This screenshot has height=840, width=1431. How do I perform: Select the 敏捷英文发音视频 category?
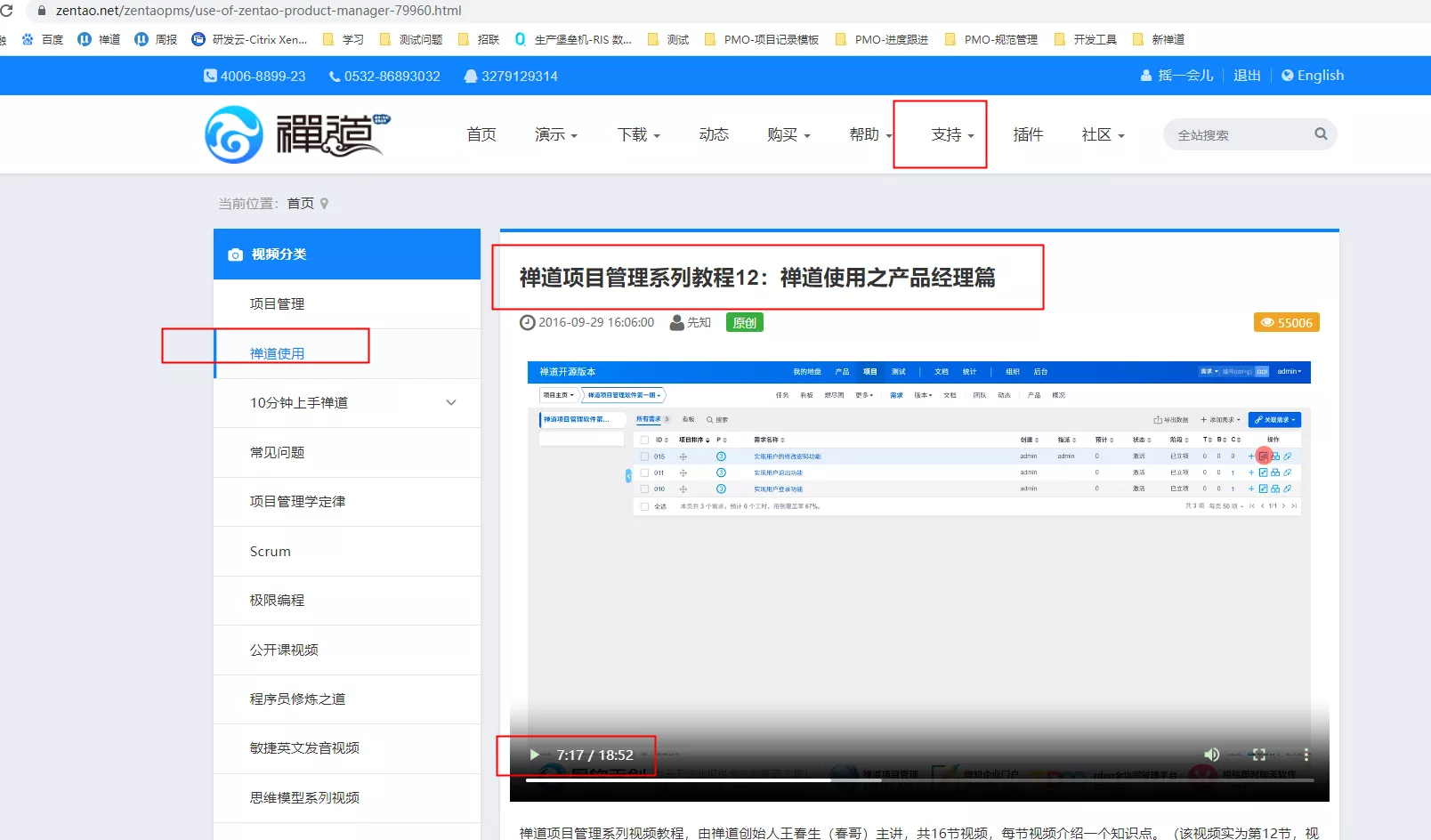(347, 748)
